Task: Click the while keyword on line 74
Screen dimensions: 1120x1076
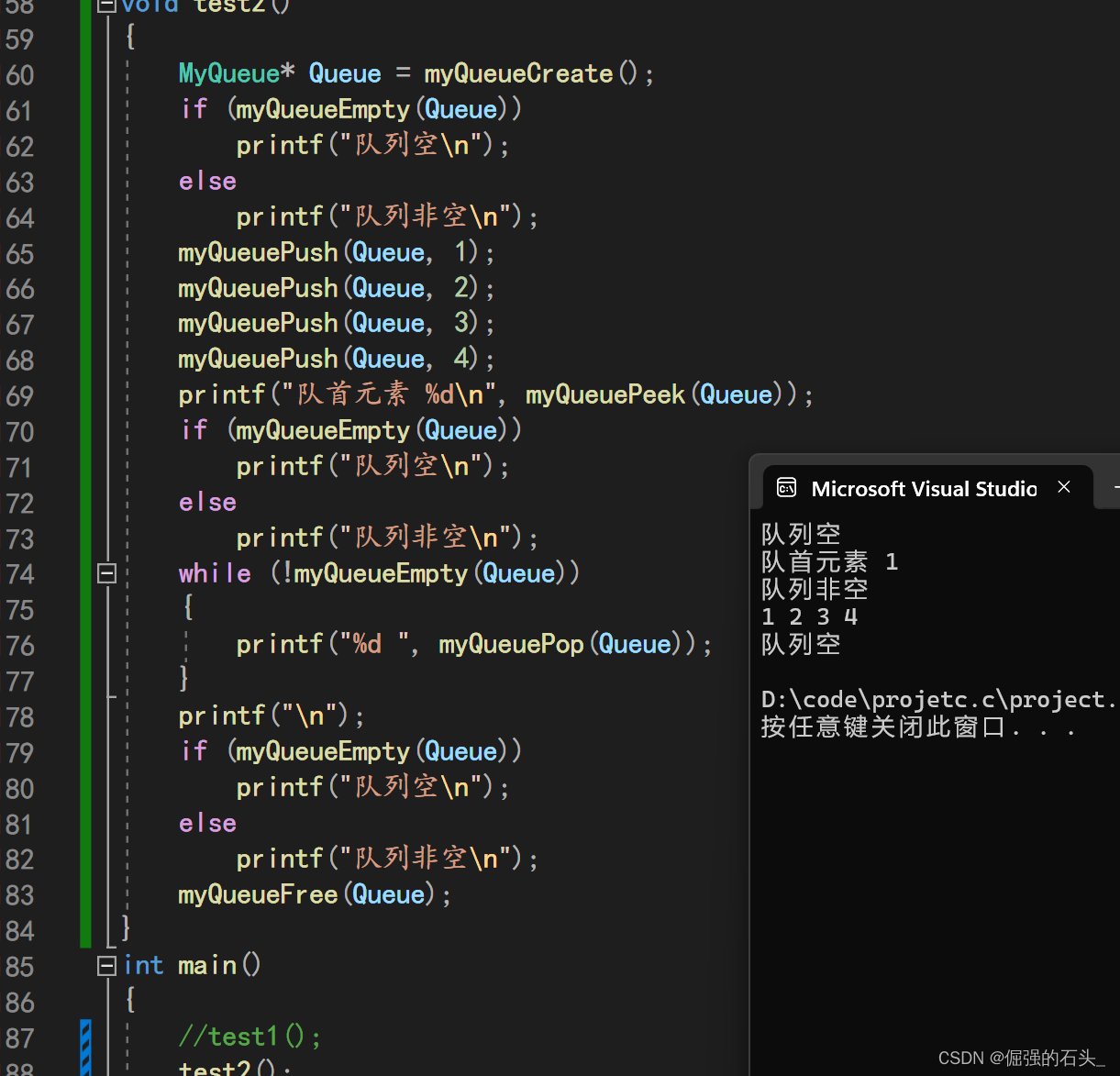Action: click(215, 573)
